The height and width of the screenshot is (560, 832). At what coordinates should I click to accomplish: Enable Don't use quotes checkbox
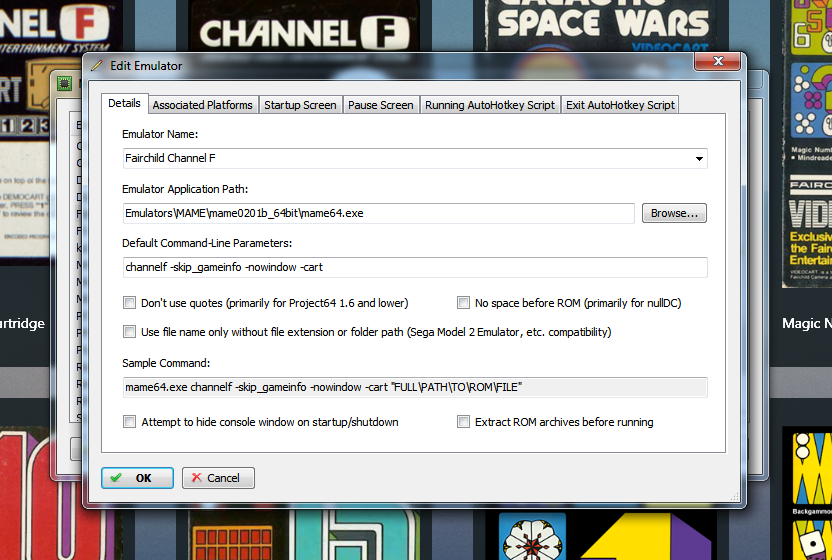pyautogui.click(x=129, y=303)
